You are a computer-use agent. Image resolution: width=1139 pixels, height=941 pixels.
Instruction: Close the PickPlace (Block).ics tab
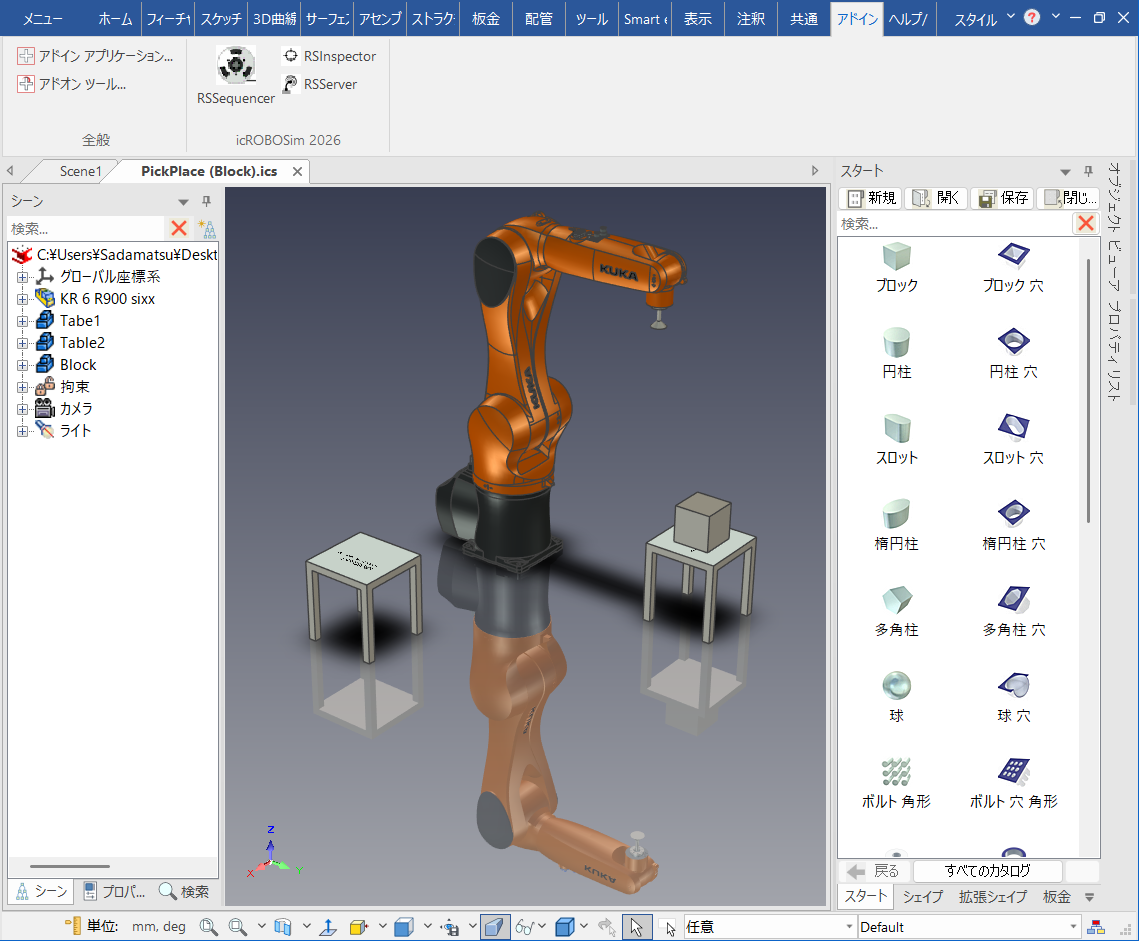click(x=297, y=171)
